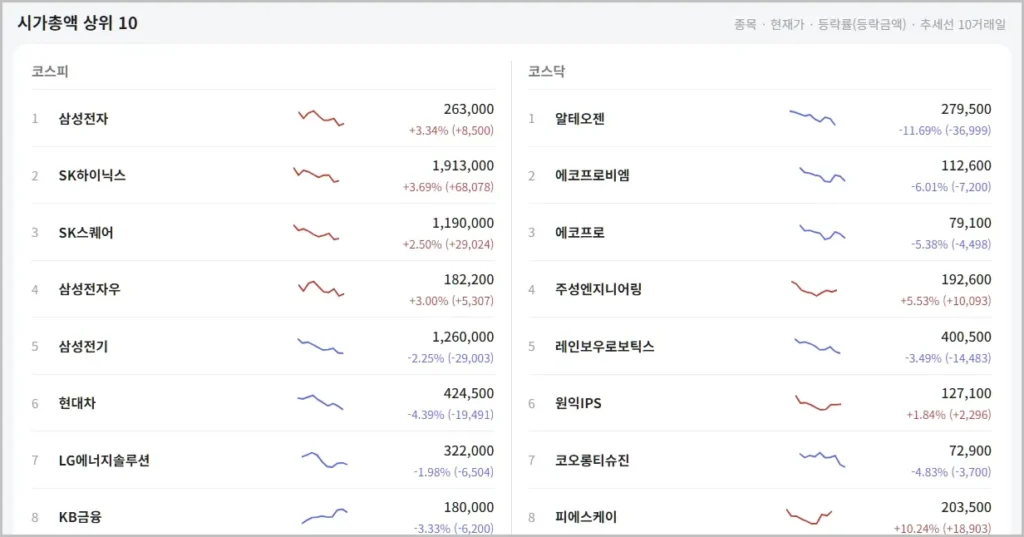The height and width of the screenshot is (537, 1024).
Task: Click change value +5.53% (+10,093)
Action: tap(946, 301)
